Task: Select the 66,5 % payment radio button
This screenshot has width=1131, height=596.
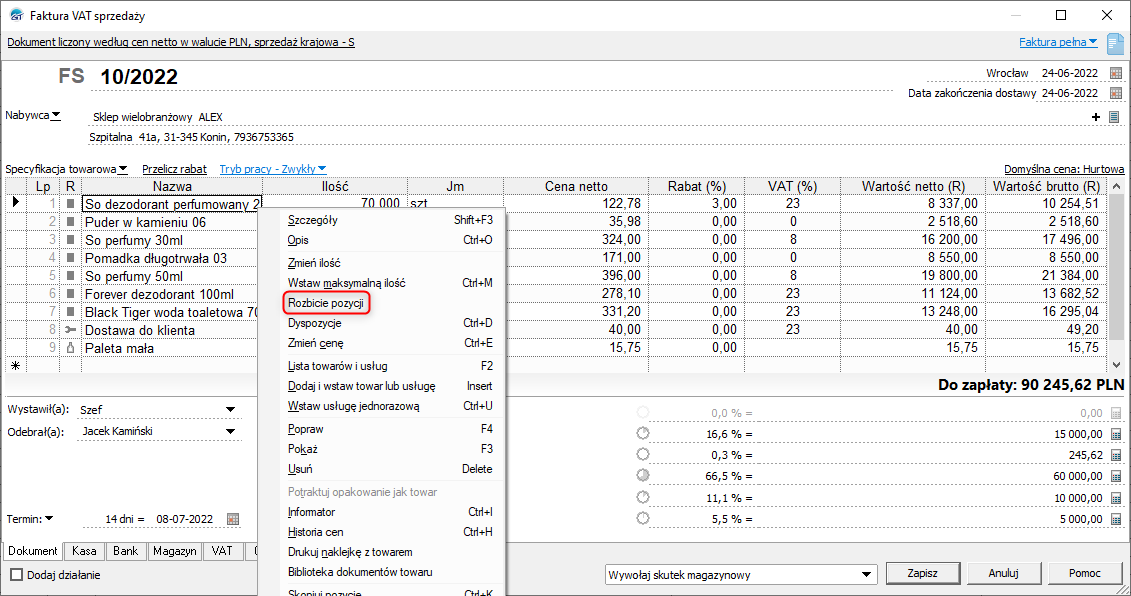Action: (642, 476)
